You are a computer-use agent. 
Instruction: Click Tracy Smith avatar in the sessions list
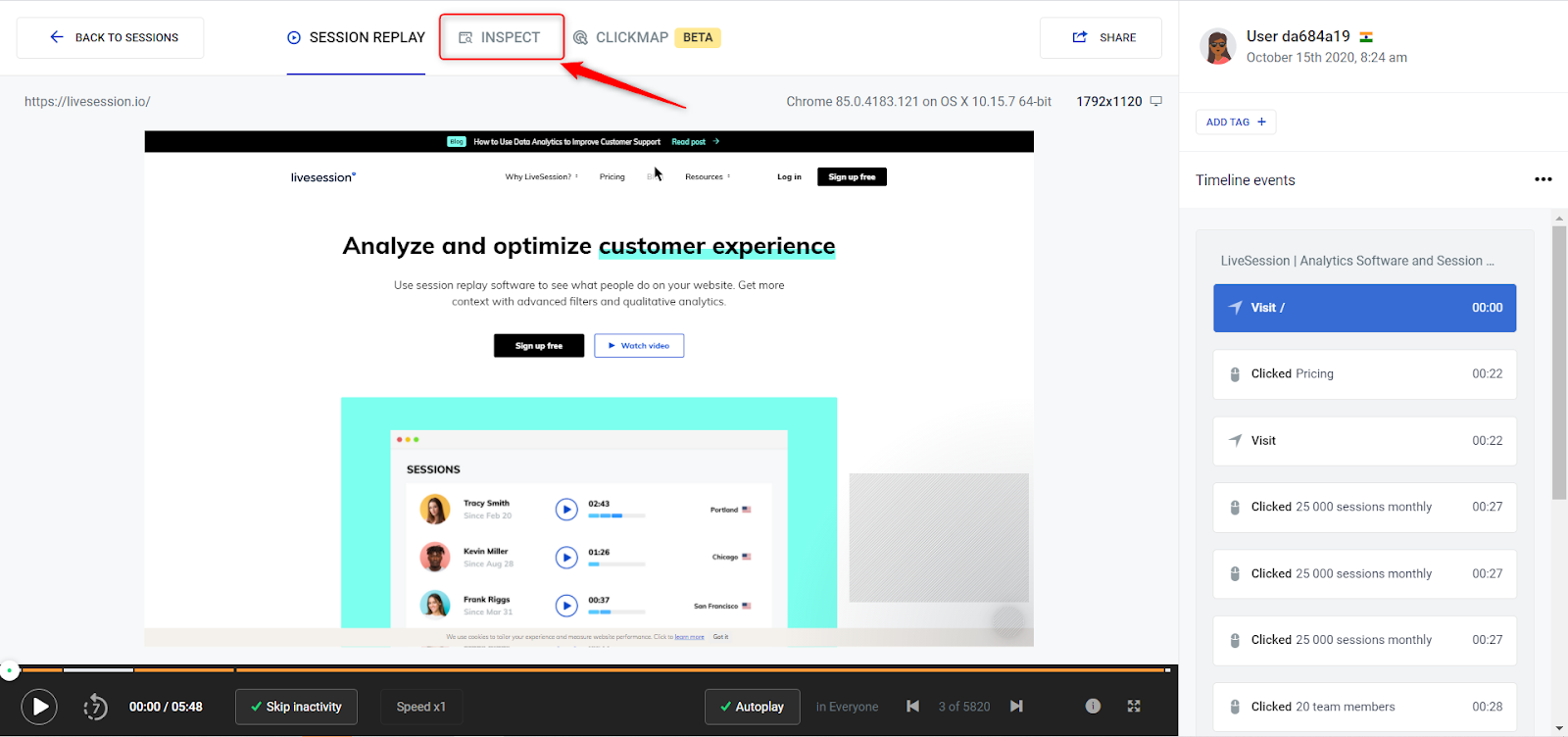435,510
